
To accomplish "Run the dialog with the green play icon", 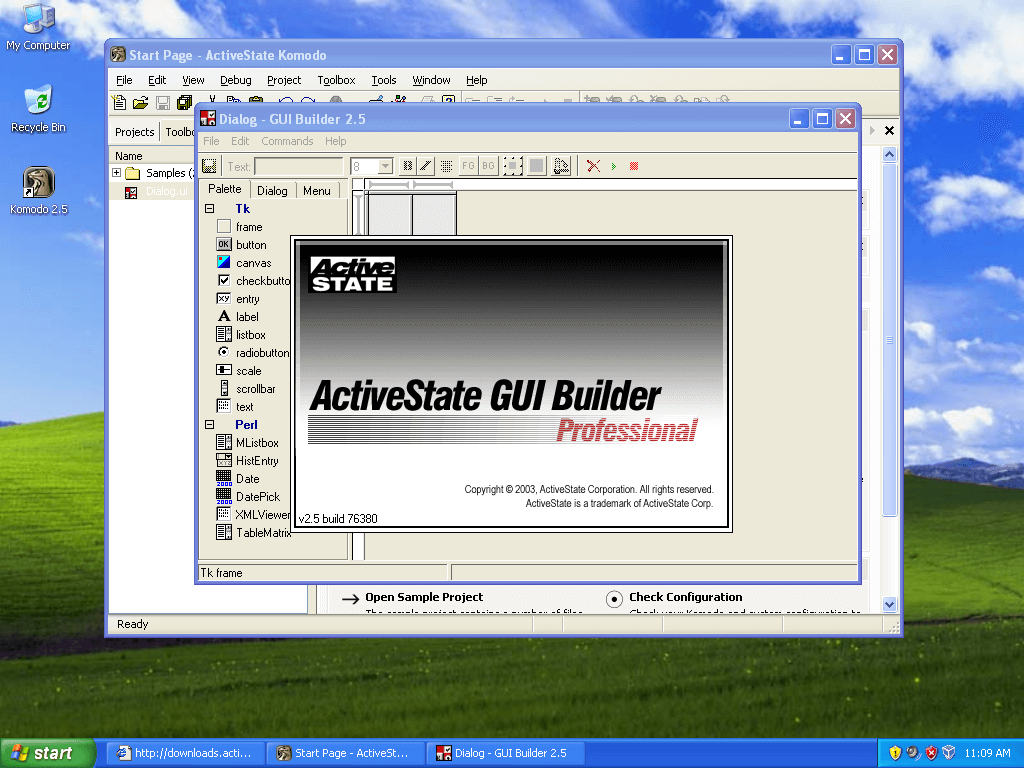I will (614, 166).
